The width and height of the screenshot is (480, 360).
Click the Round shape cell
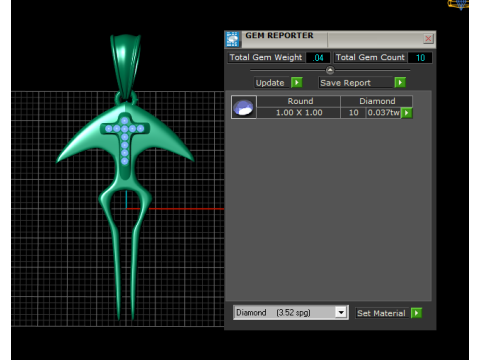tap(300, 101)
